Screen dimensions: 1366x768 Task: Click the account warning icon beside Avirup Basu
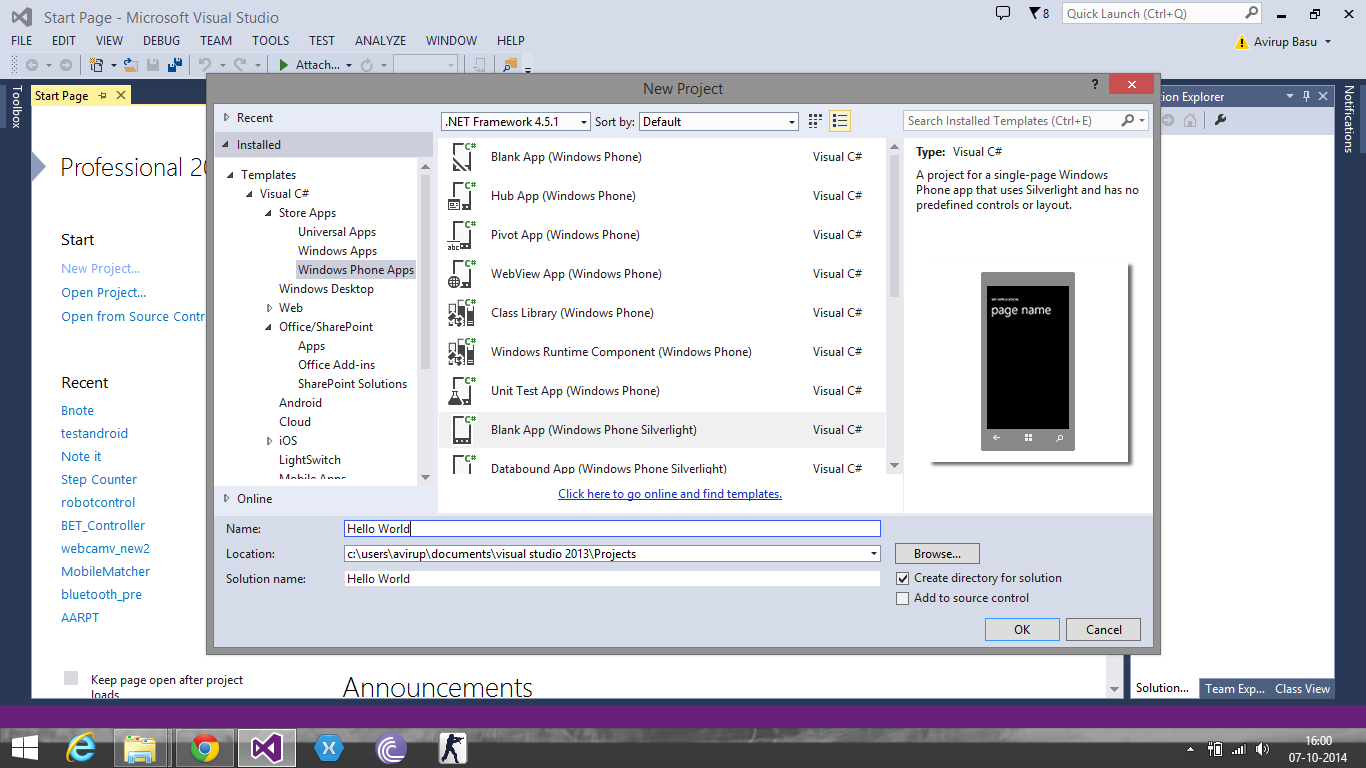(1243, 42)
